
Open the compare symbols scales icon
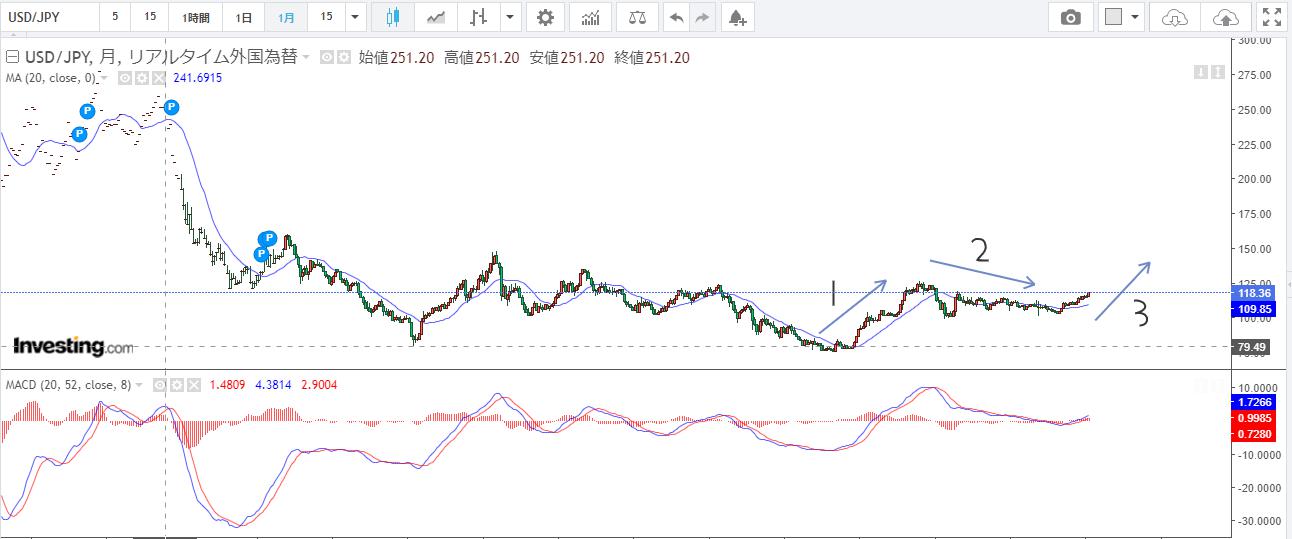pos(638,17)
